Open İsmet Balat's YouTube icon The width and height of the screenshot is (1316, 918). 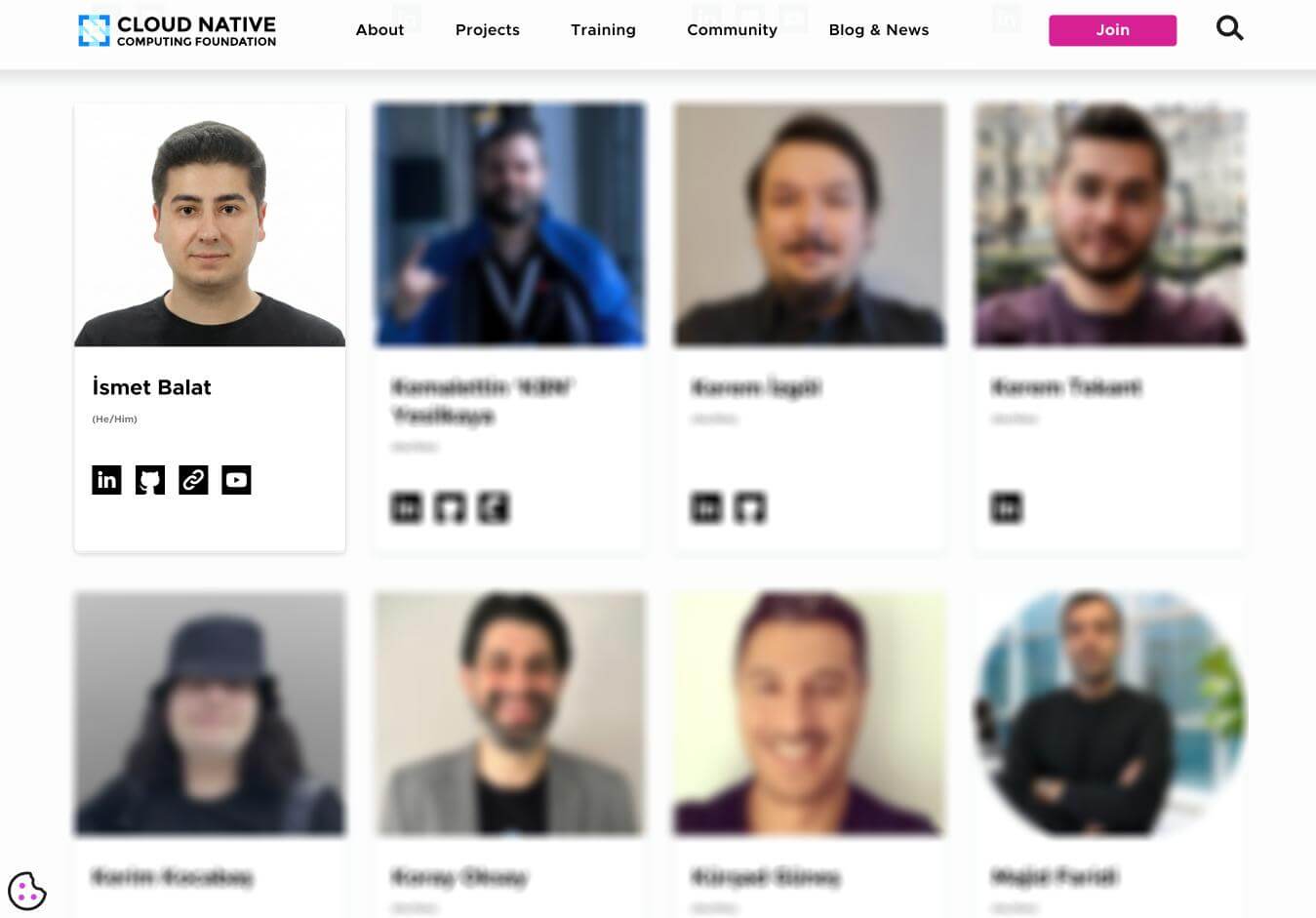pos(236,480)
